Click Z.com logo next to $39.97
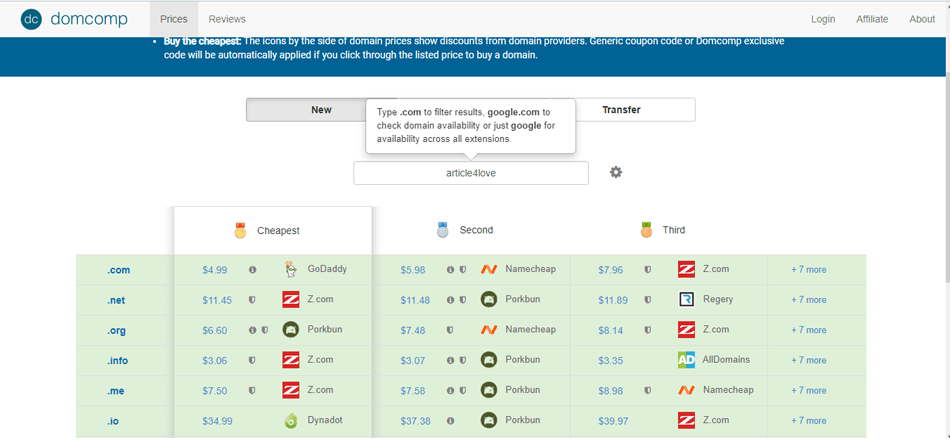Image resolution: width=950 pixels, height=440 pixels. pyautogui.click(x=686, y=421)
